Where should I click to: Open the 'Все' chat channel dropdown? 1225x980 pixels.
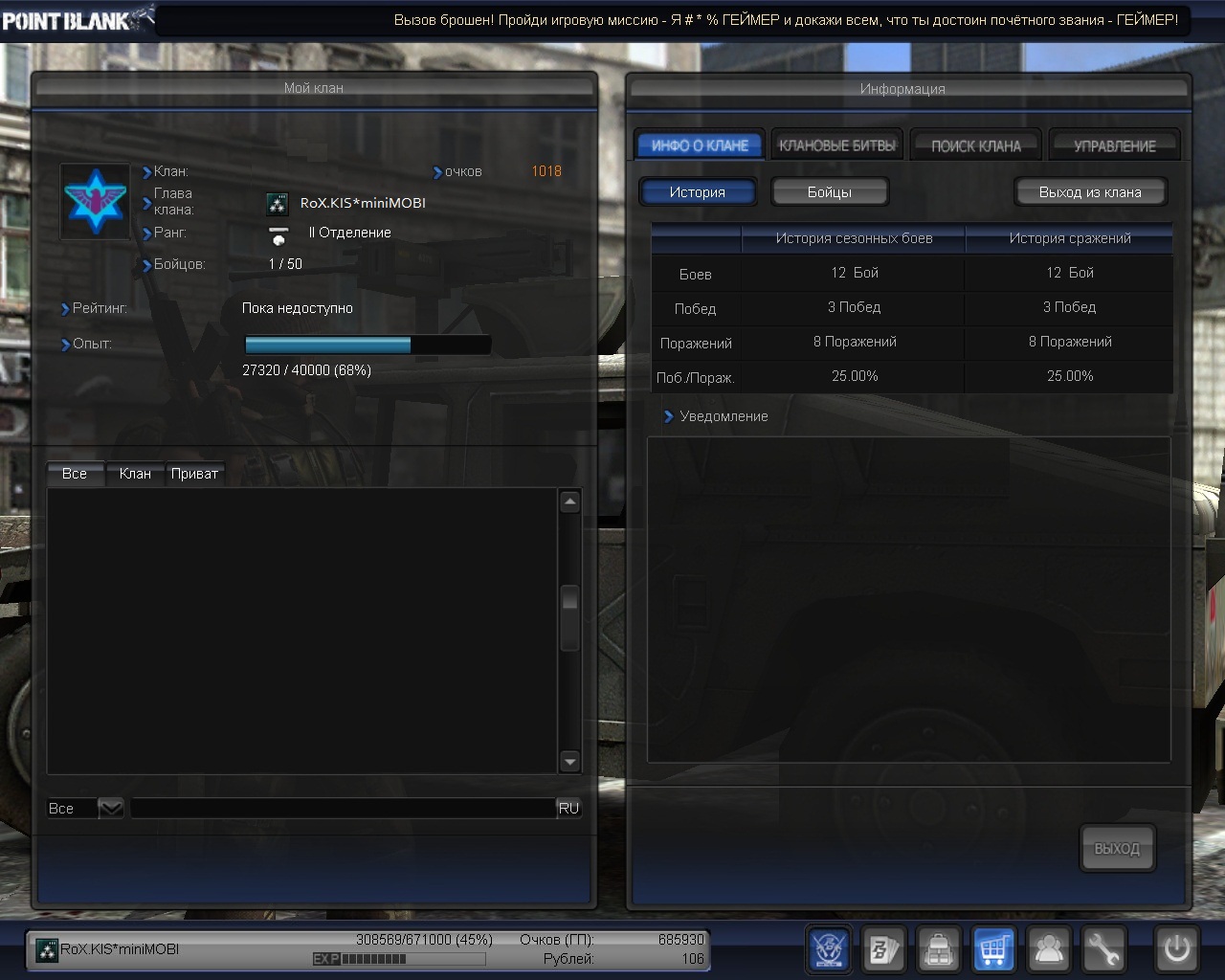(111, 808)
